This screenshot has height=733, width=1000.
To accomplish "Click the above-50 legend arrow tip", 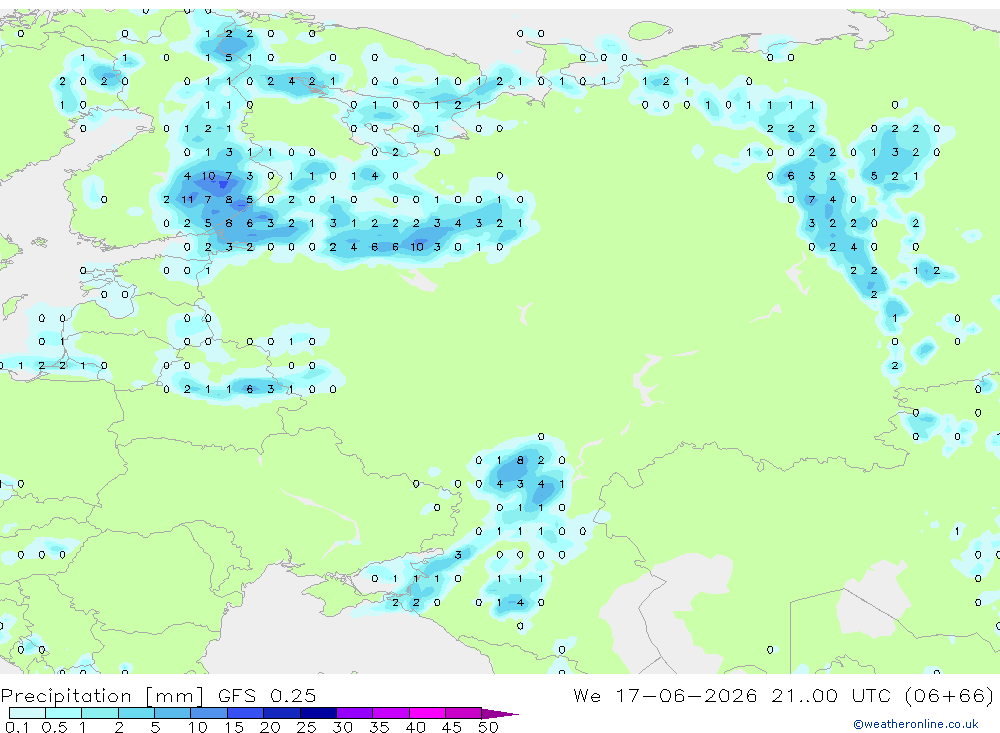I will pyautogui.click(x=500, y=714).
